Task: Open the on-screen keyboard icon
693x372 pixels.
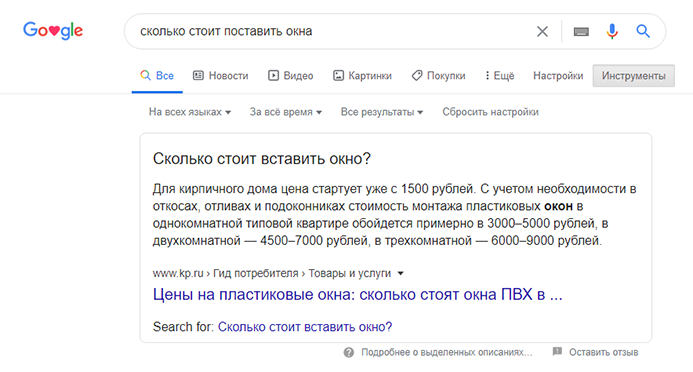Action: 581,31
